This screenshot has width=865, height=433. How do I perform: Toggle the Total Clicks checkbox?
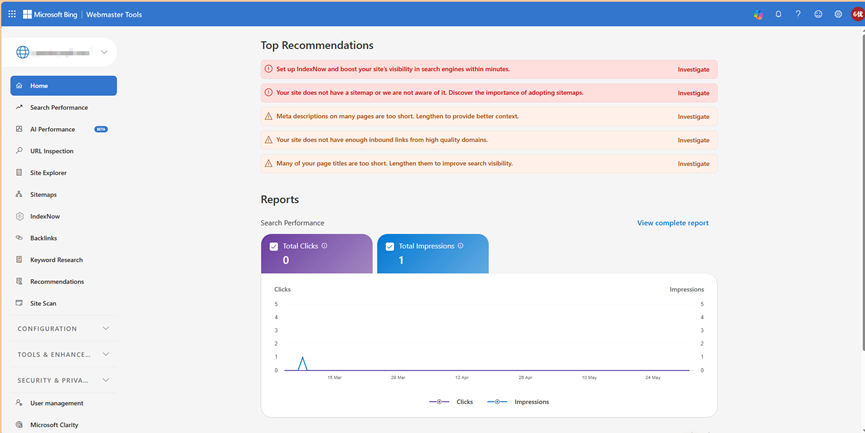[274, 247]
